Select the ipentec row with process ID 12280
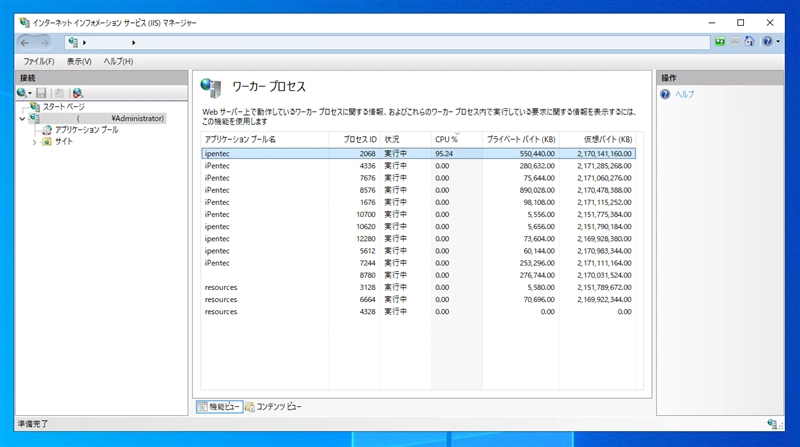The height and width of the screenshot is (447, 800). [418, 239]
